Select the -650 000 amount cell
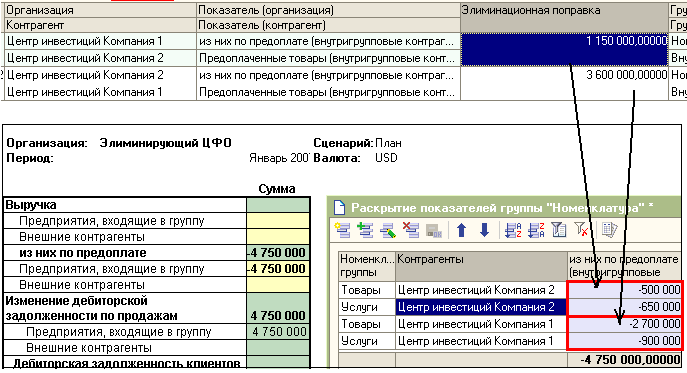Screen dimensions: 687x373 [x=624, y=307]
